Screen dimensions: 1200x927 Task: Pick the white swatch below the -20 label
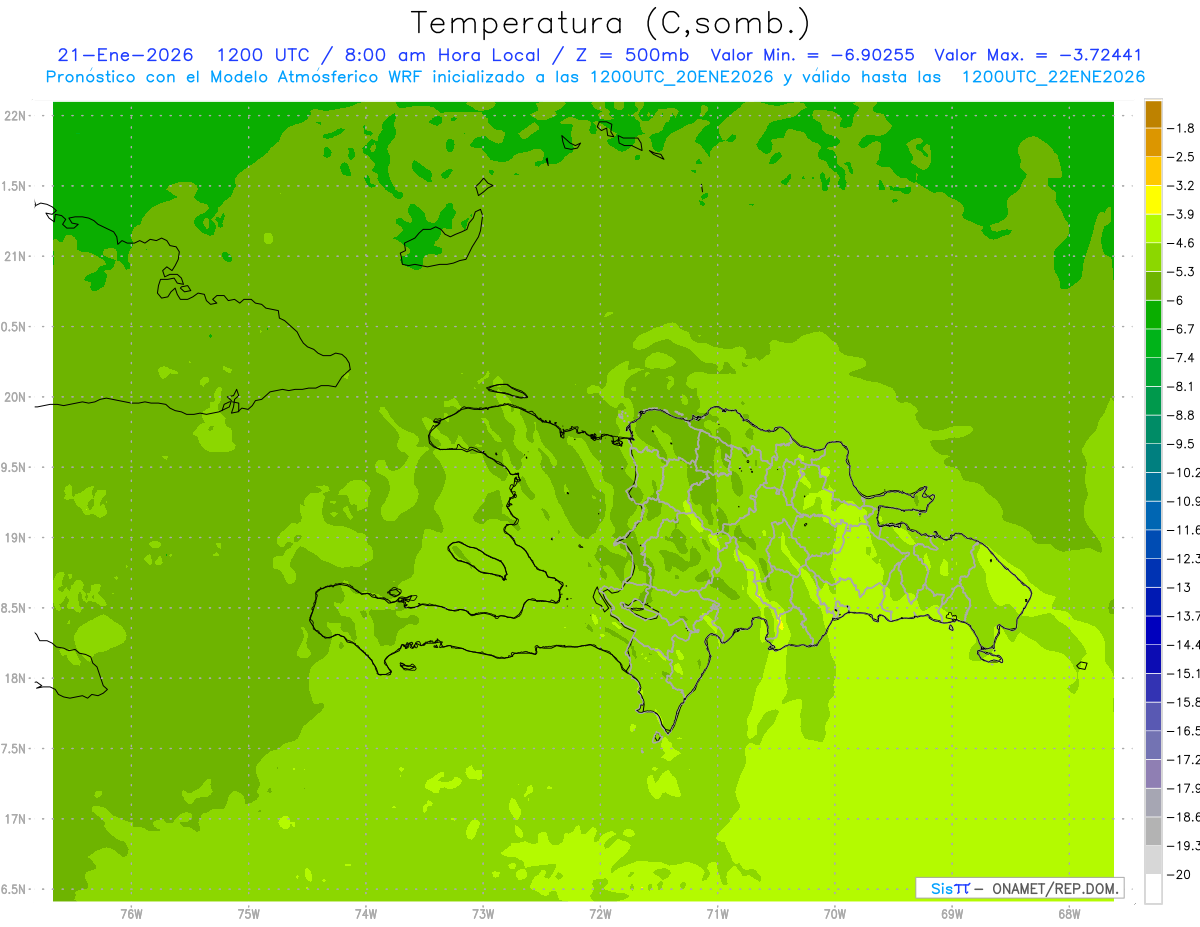1153,888
